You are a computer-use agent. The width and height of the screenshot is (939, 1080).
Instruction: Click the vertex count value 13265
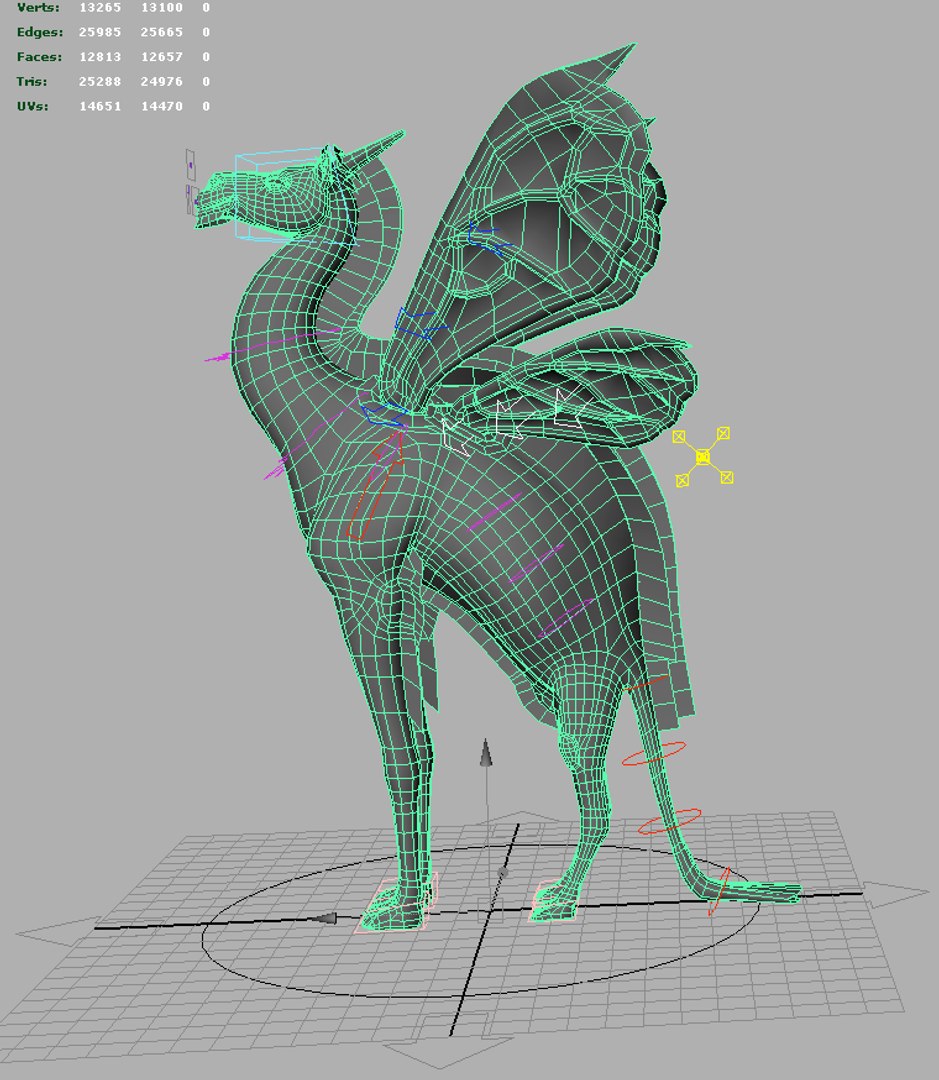pos(100,8)
